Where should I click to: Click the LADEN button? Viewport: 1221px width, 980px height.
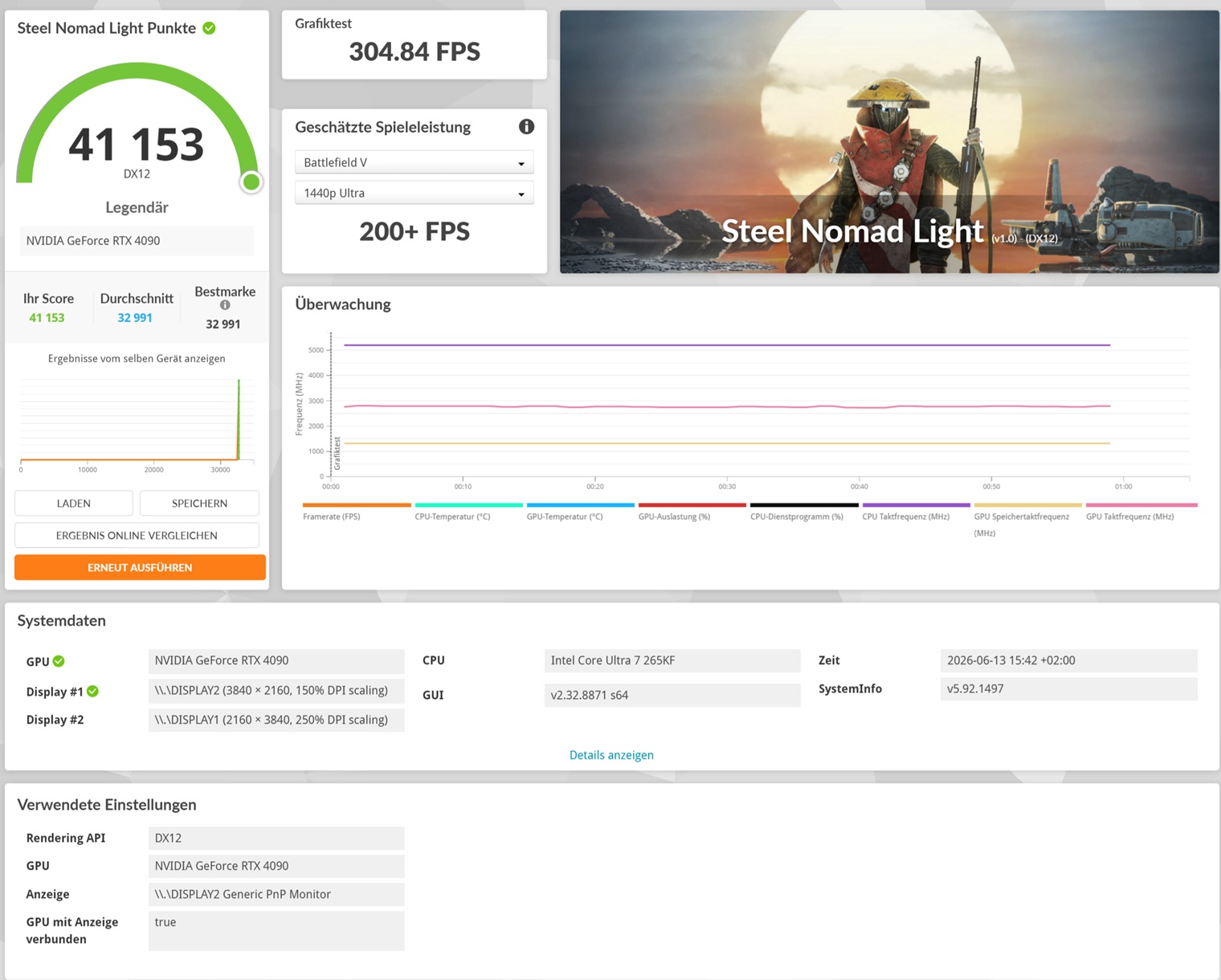[74, 503]
